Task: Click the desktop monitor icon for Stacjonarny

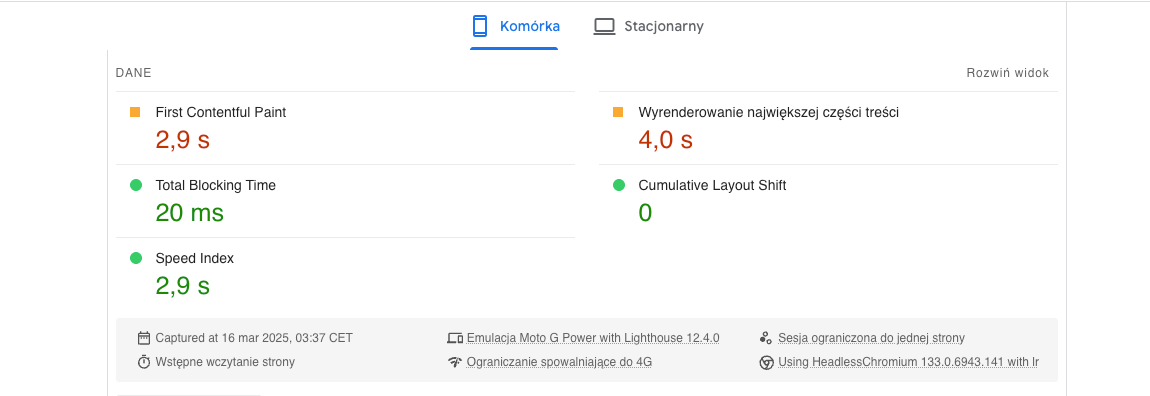Action: [x=604, y=26]
